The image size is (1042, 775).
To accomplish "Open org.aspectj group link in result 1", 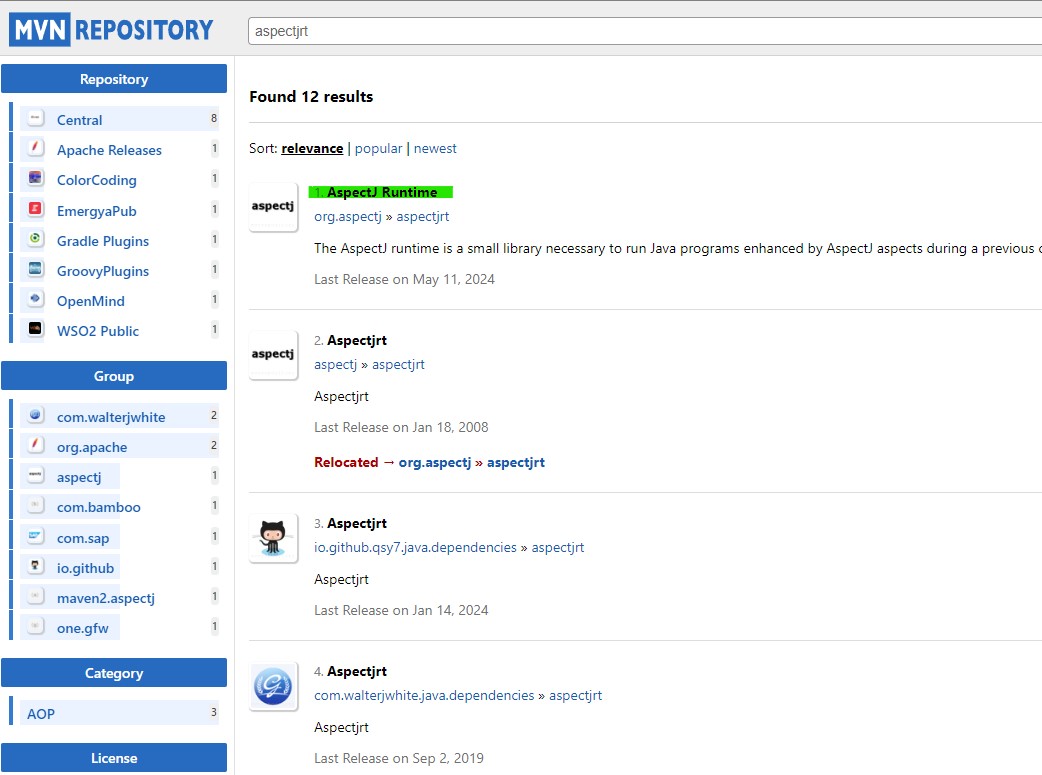I will (348, 217).
